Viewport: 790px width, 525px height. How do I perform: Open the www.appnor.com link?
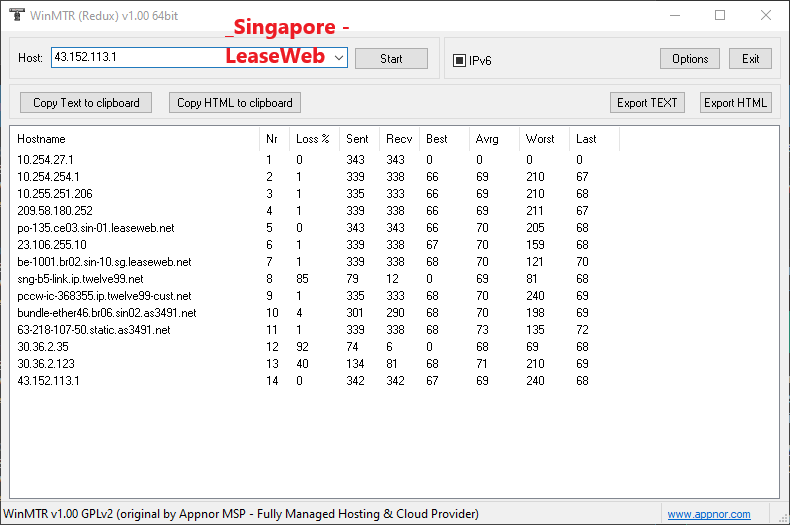click(x=709, y=514)
